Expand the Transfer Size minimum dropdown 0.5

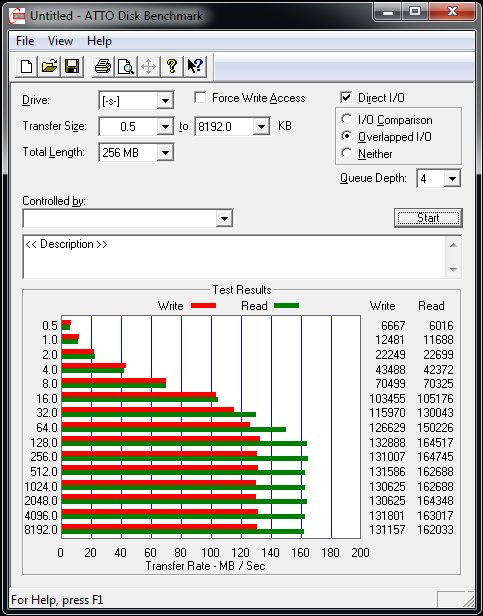[165, 126]
